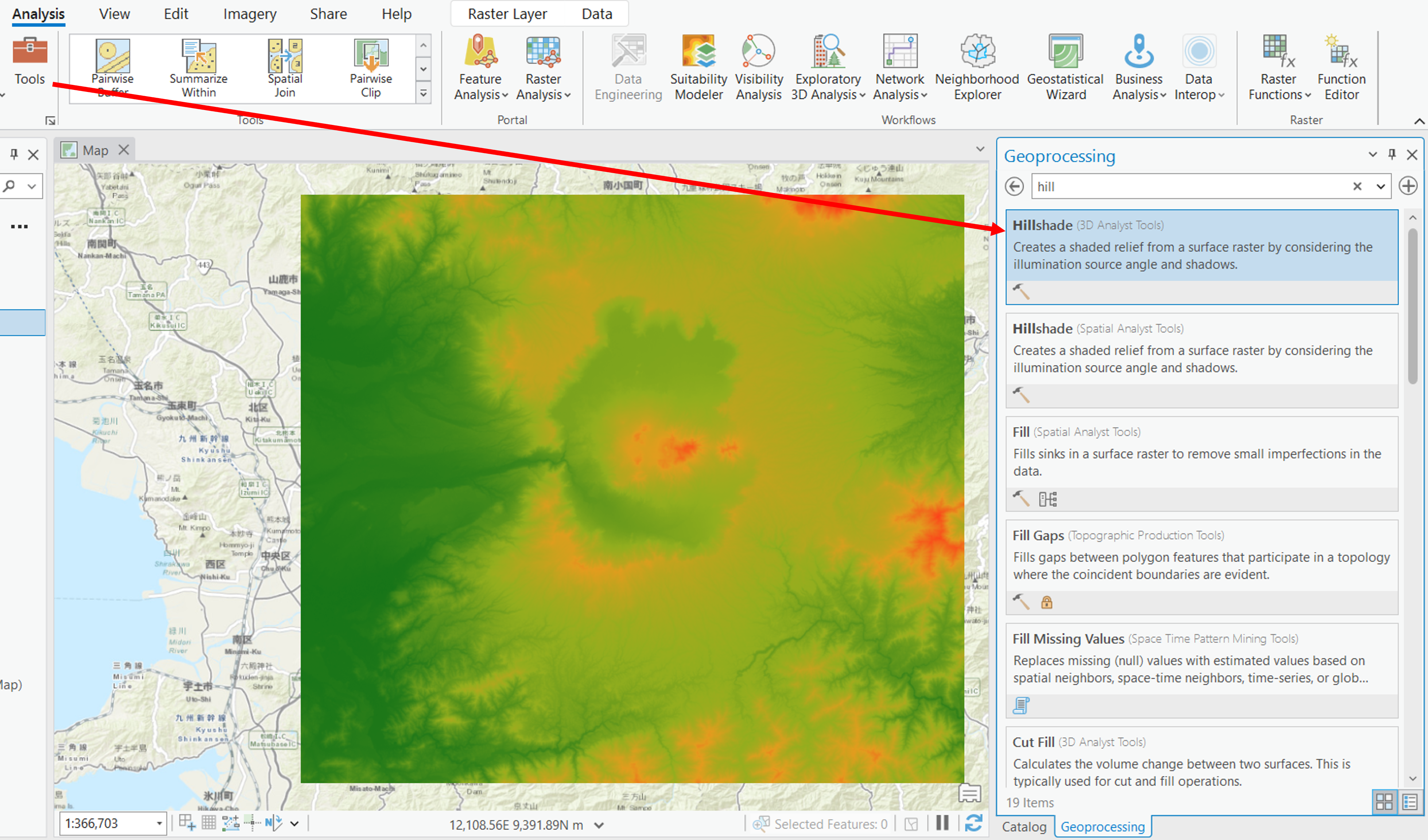Pin the Geoprocessing pane
Image resolution: width=1428 pixels, height=840 pixels.
(1392, 154)
